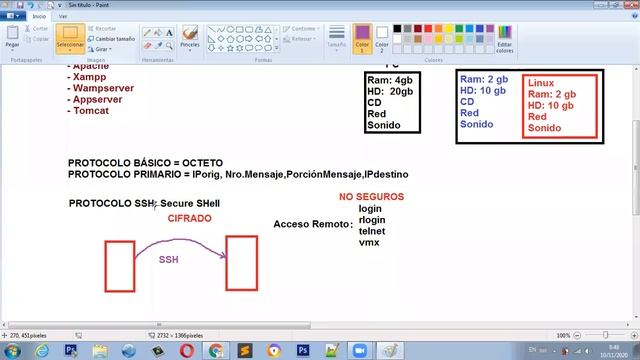
Task: Pick the Up arrow shape
Action: [x=268, y=39]
